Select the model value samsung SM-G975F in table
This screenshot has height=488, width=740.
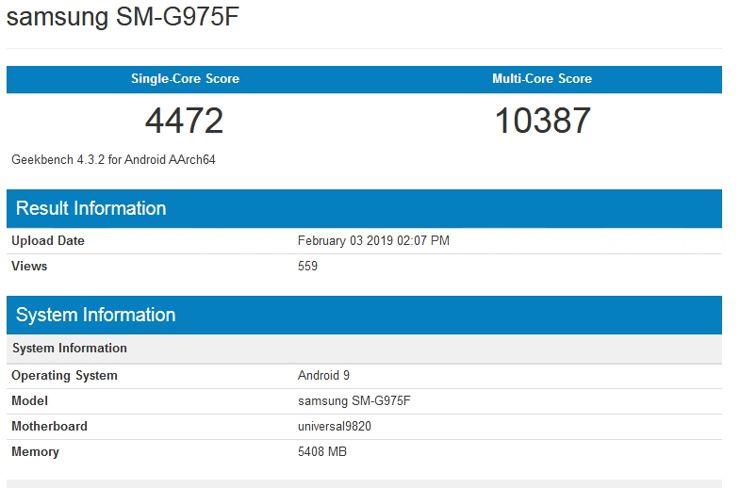354,401
